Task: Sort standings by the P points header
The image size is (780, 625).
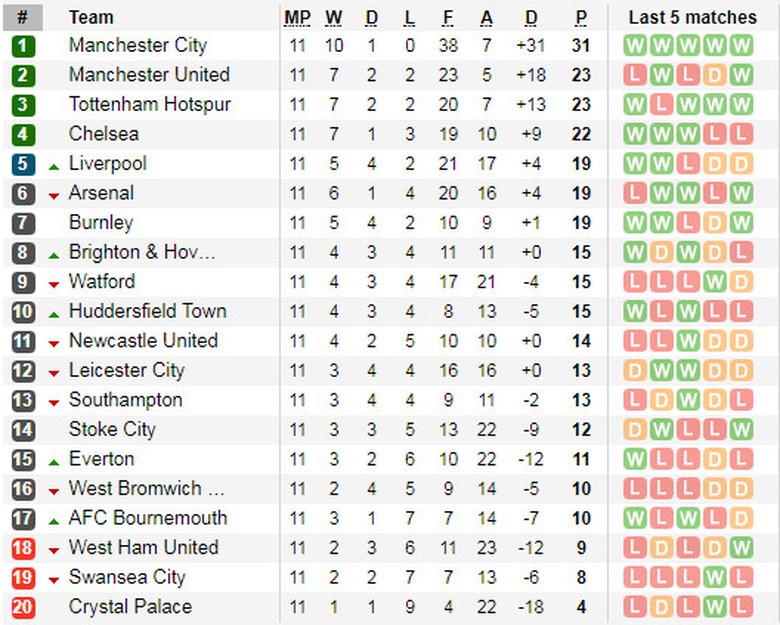Action: point(581,17)
